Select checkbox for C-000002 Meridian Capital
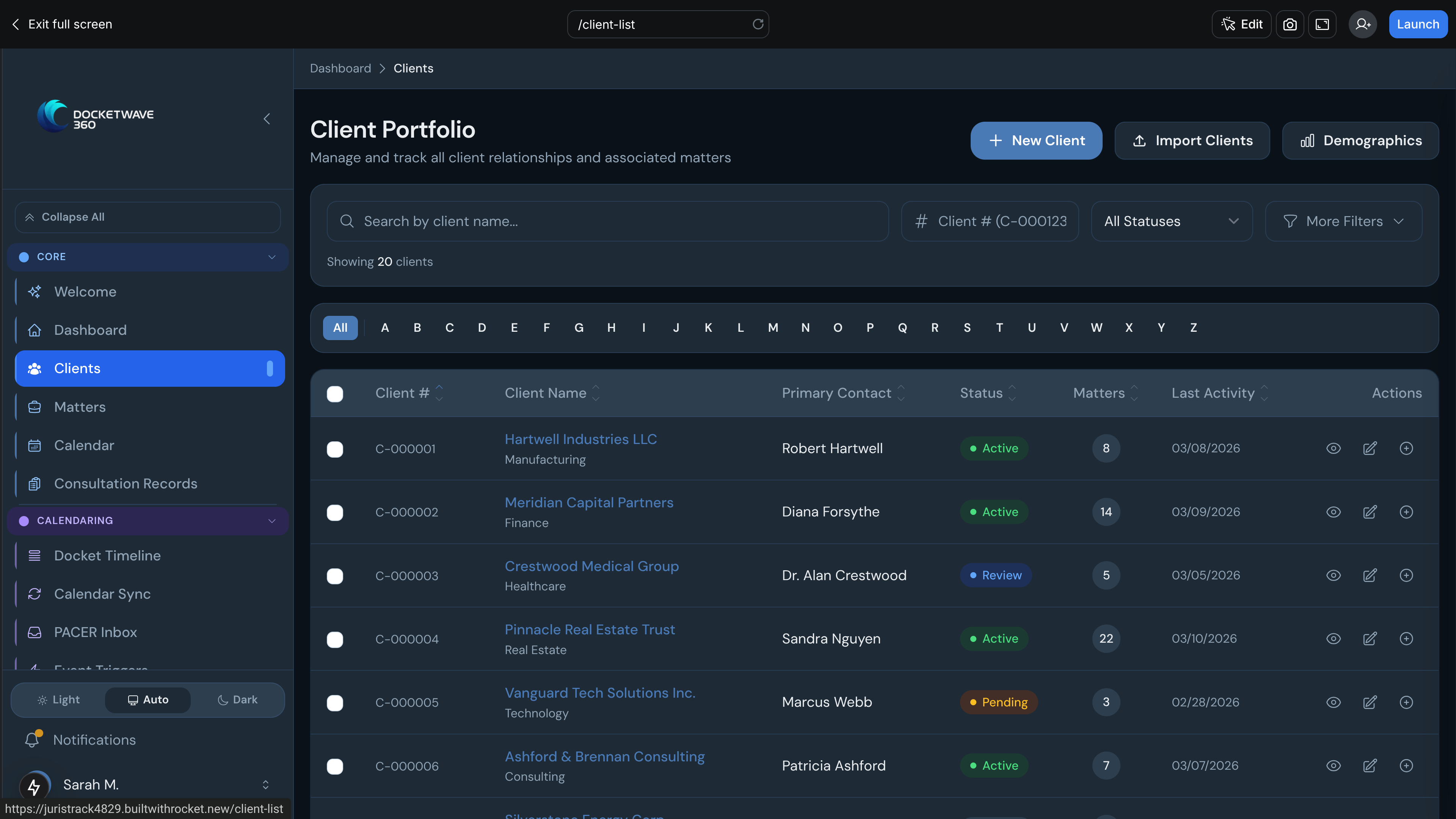The height and width of the screenshot is (819, 1456). (x=334, y=513)
